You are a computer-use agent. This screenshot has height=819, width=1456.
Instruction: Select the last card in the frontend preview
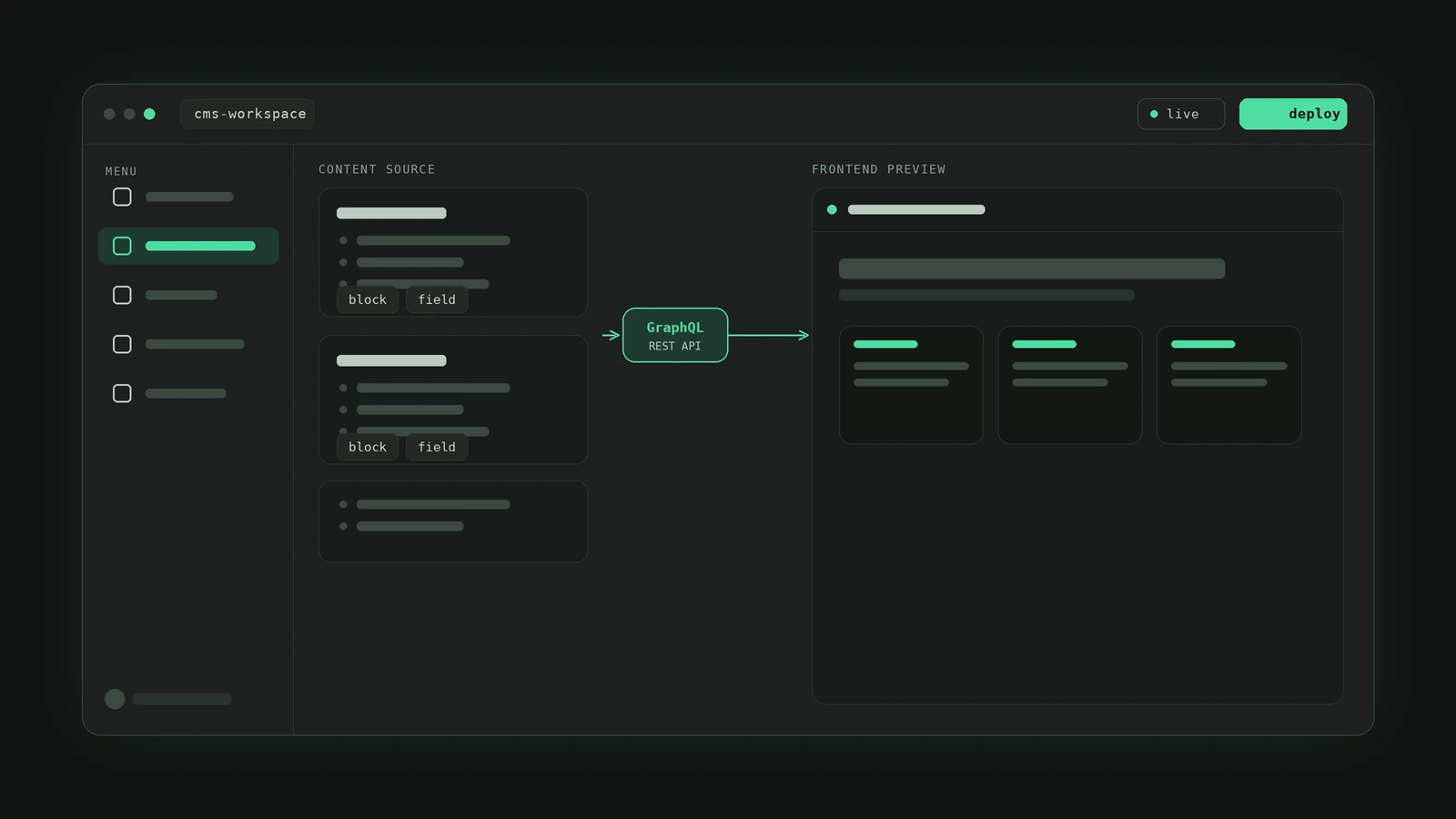1228,385
